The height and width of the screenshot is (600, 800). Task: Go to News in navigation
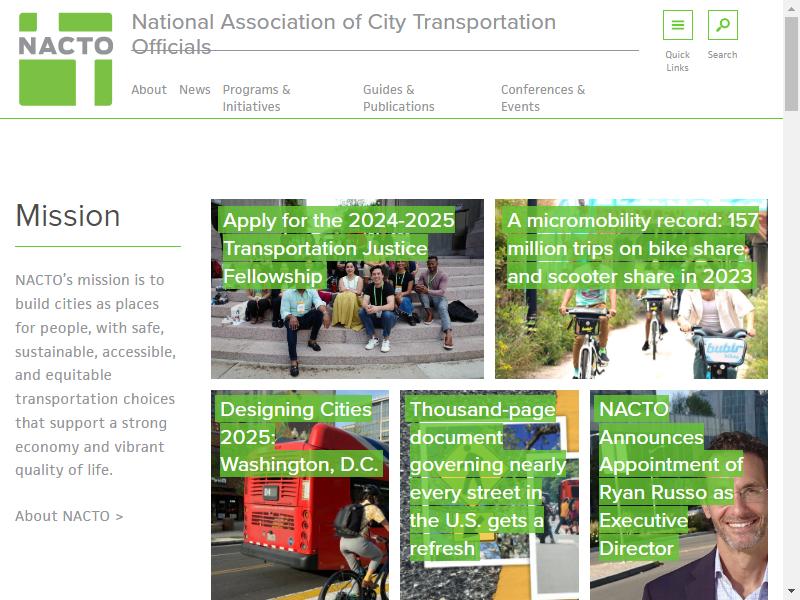(x=194, y=90)
